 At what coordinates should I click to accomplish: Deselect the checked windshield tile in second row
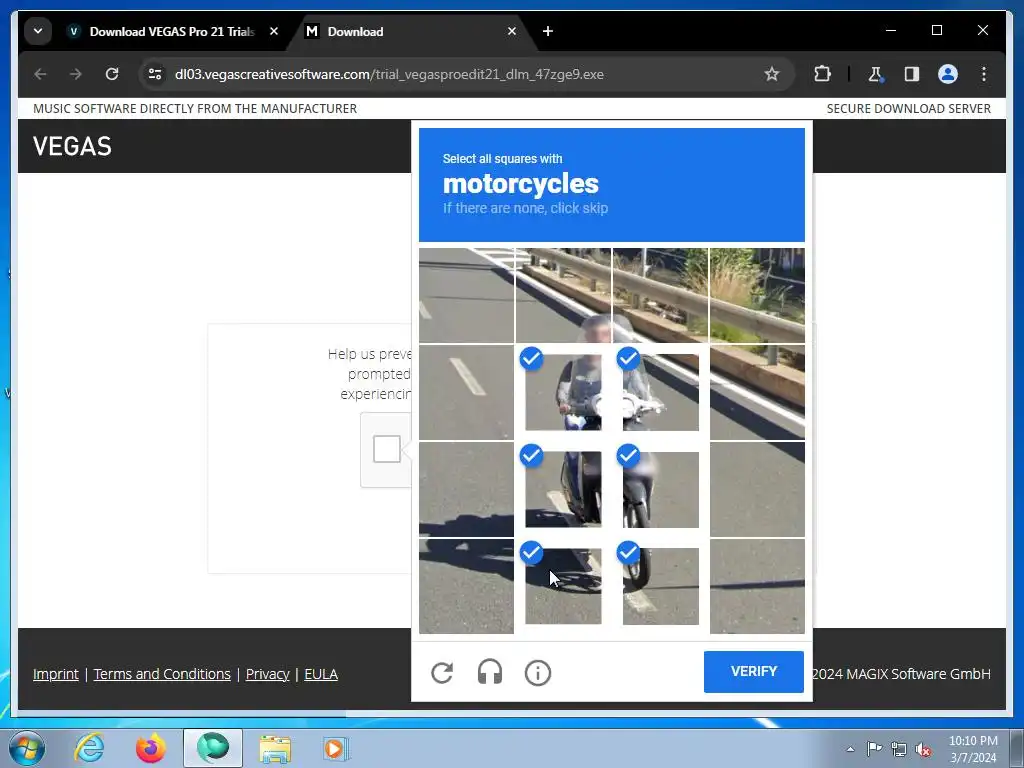tap(660, 392)
